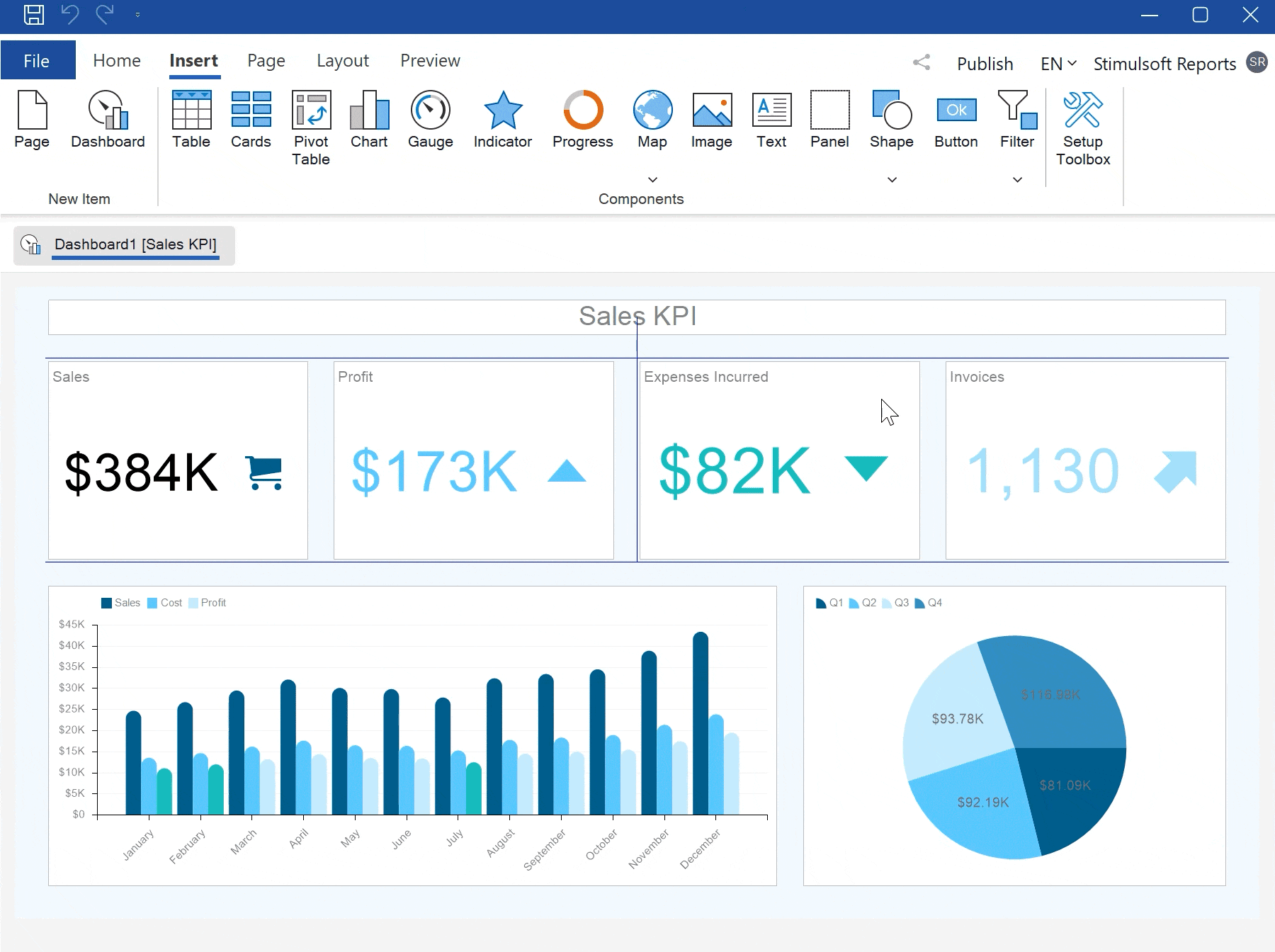Switch to the Layout ribbon tab
The height and width of the screenshot is (952, 1275).
(343, 61)
